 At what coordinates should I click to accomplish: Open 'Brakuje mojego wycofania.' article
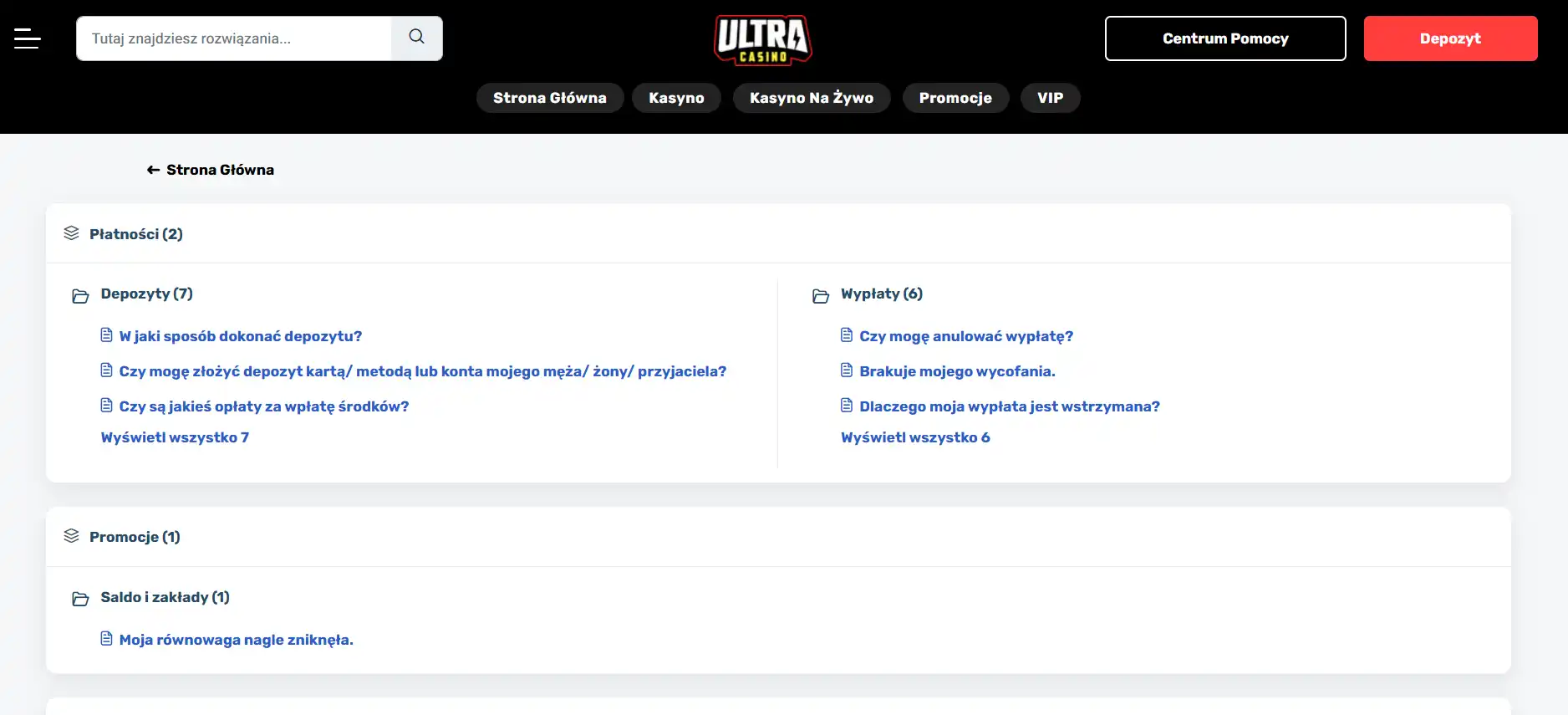[957, 371]
